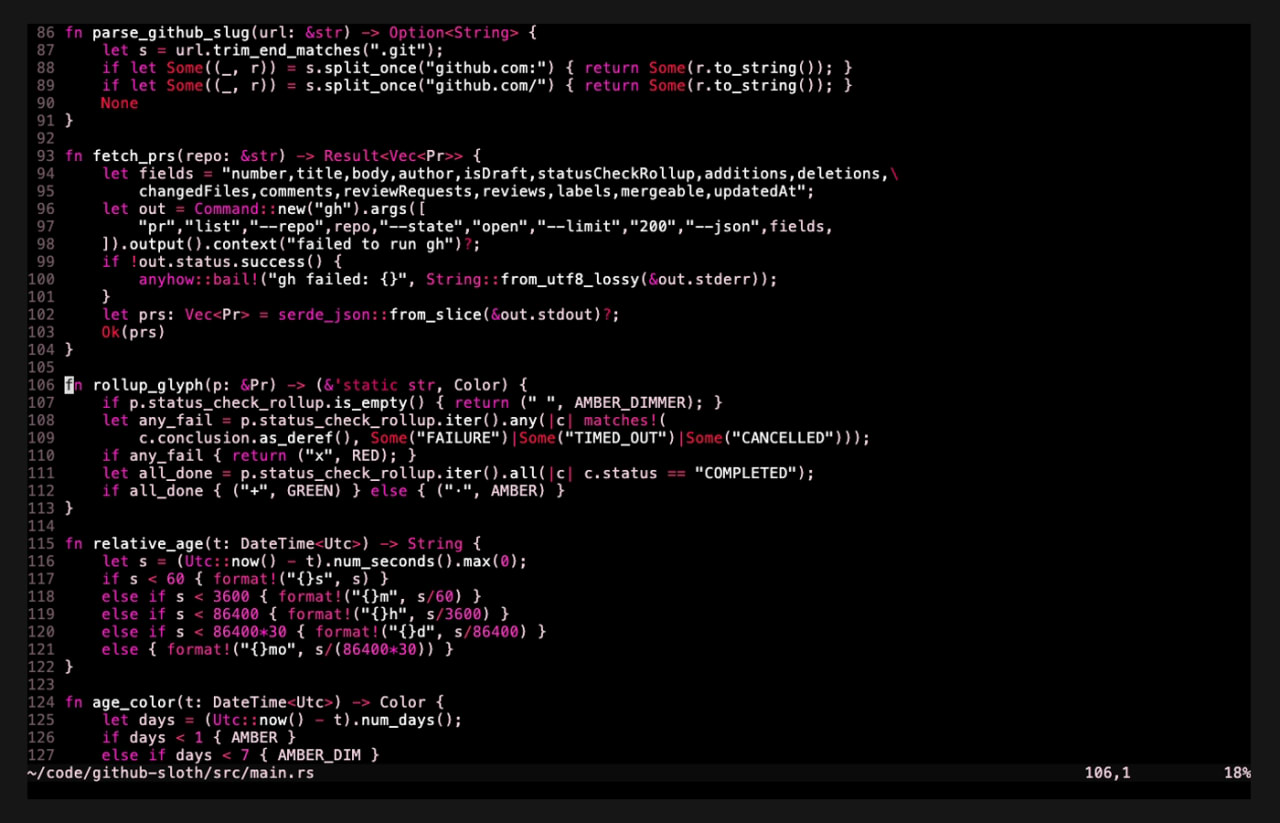1280x823 pixels.
Task: Click the "AMBER_DIM" constant on line 127
Action: 318,755
